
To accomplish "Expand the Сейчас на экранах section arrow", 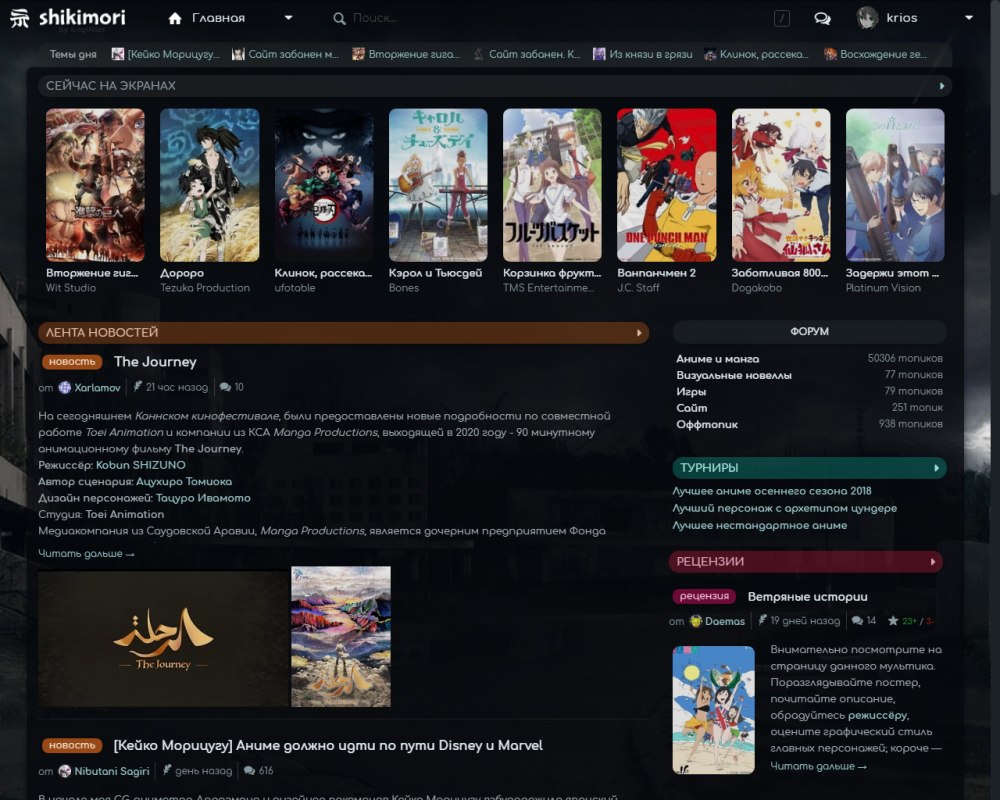I will tap(942, 86).
